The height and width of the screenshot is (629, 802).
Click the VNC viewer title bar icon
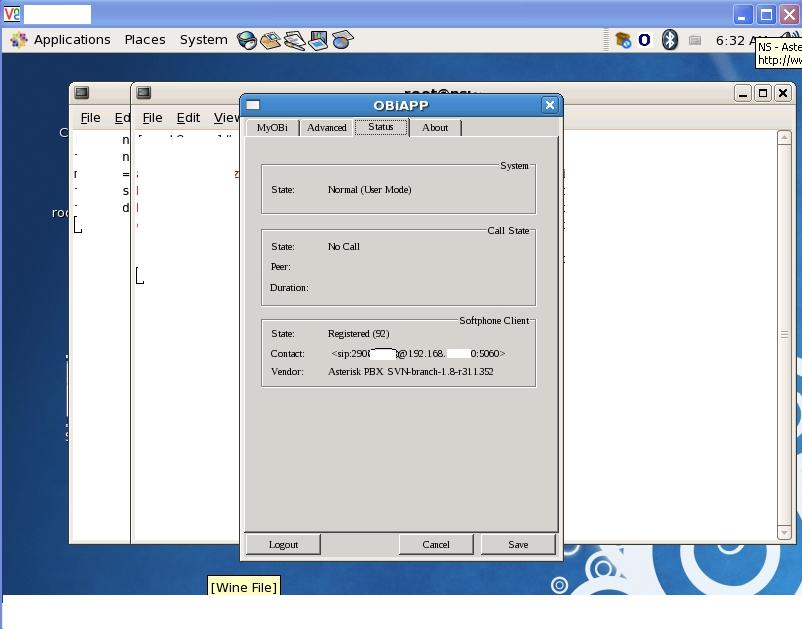click(12, 14)
